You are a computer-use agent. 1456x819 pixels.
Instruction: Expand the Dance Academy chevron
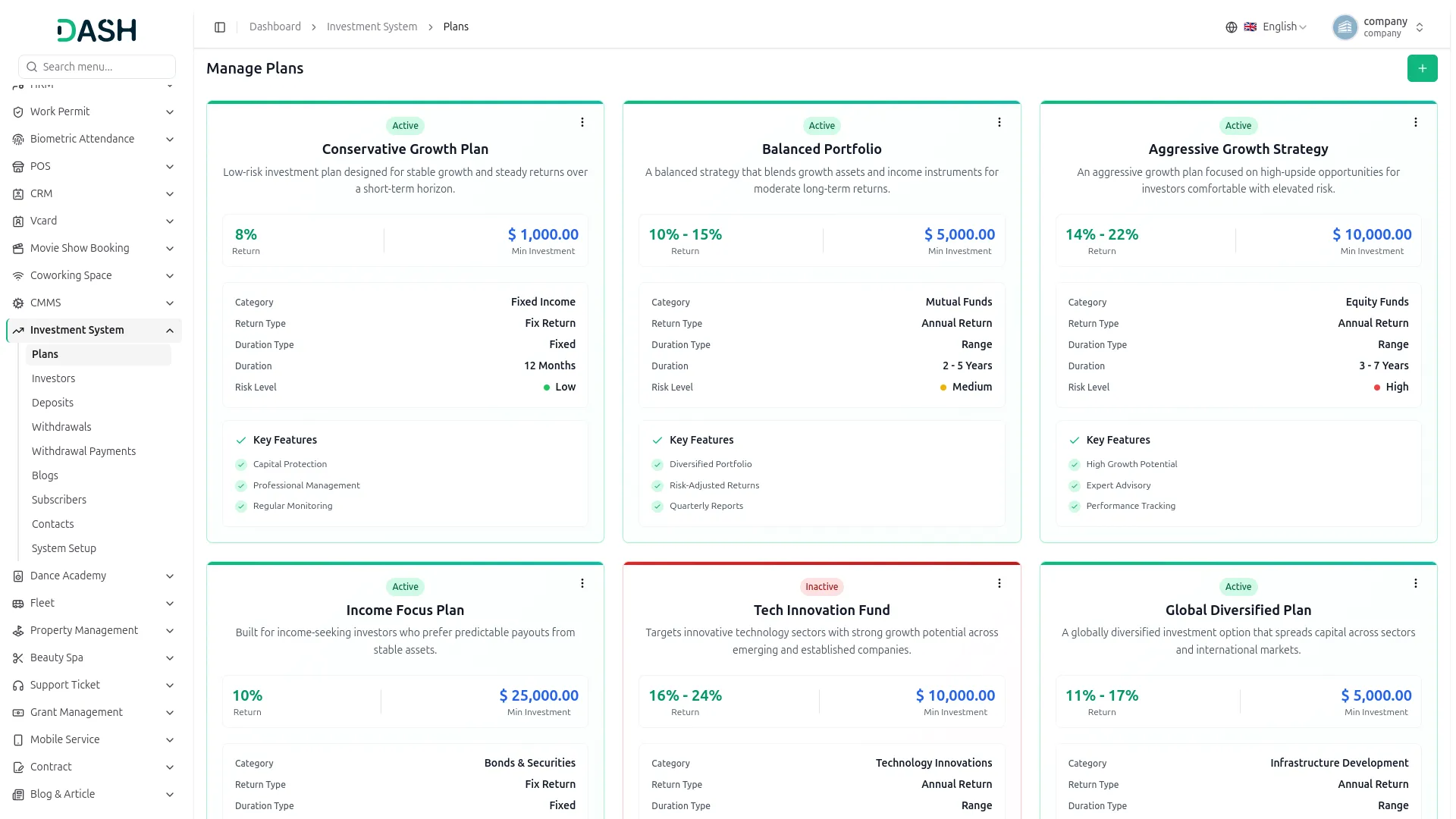(x=170, y=576)
